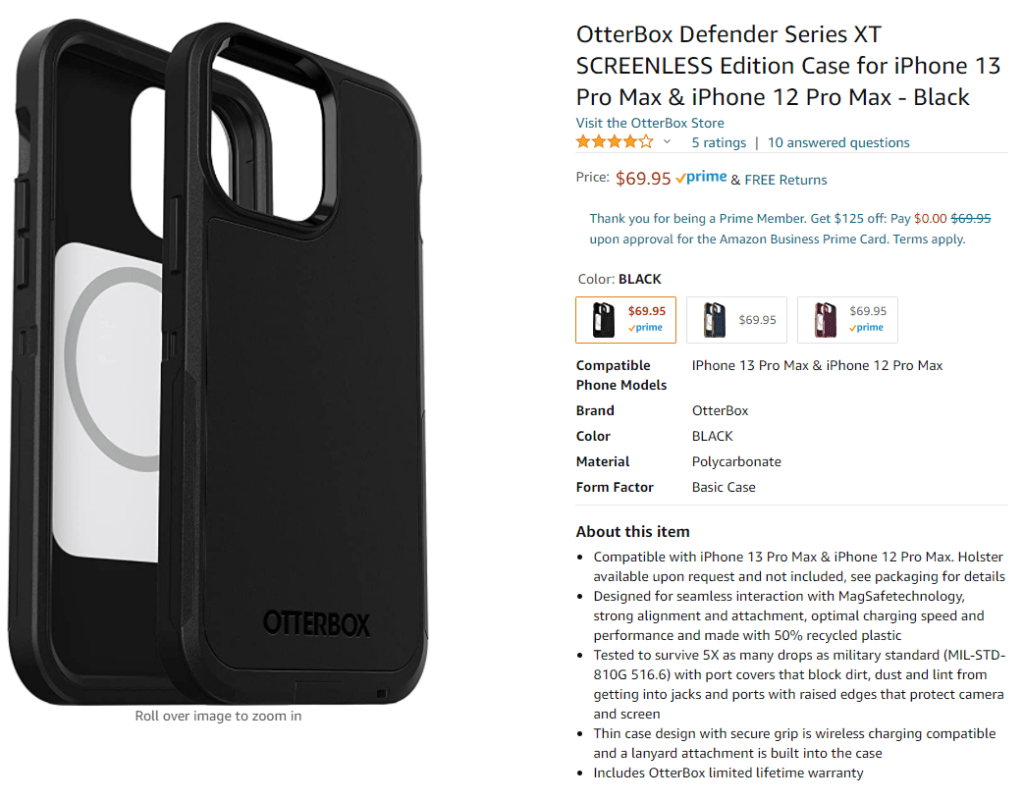Viewport: 1024px width, 800px height.
Task: Click the blue case thumbnail icon
Action: tap(714, 320)
